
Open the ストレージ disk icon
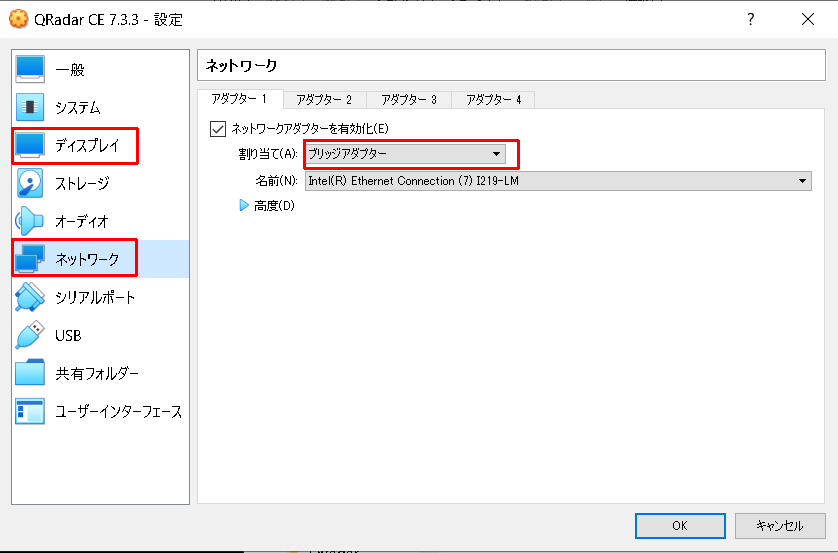click(30, 183)
